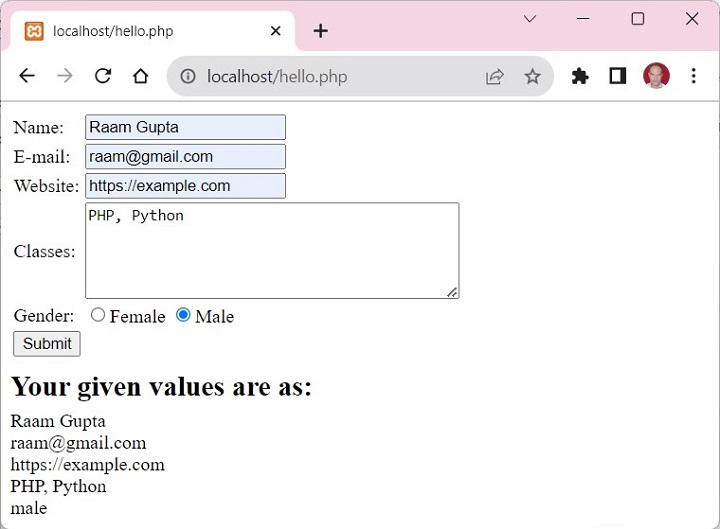This screenshot has height=529, width=720.
Task: Click the output text 'raam@gmail.com'
Action: (x=79, y=443)
